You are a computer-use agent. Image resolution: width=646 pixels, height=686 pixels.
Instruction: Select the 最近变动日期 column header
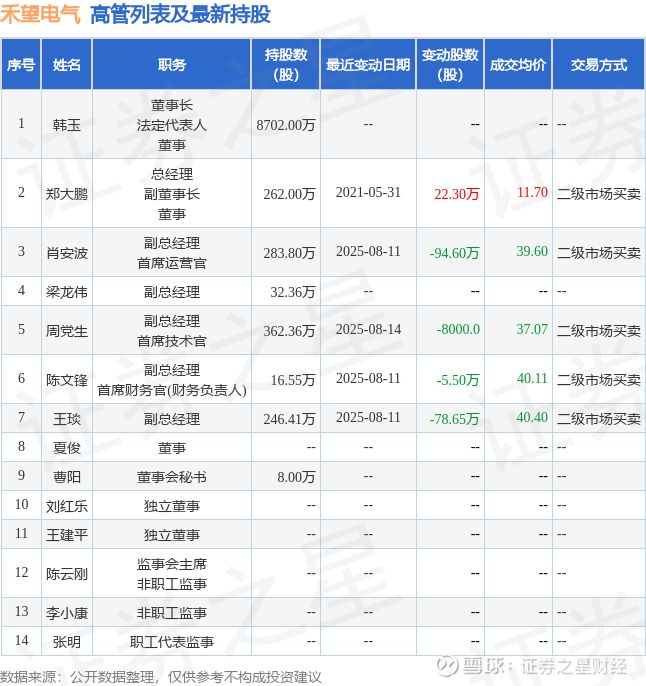(x=368, y=65)
